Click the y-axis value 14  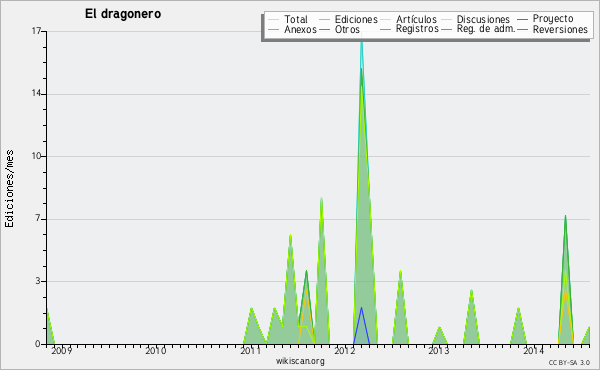click(x=36, y=94)
